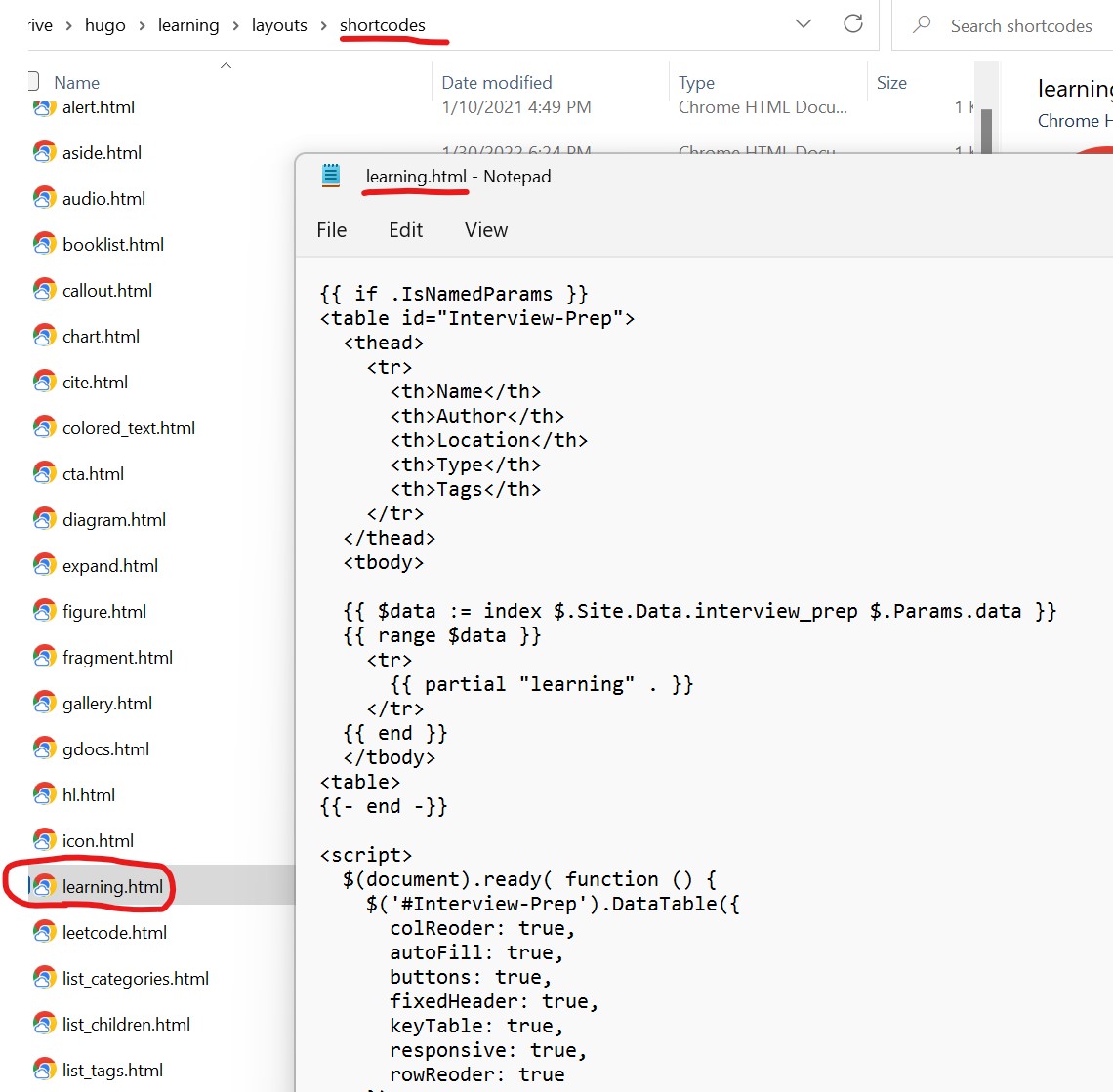Click the Chrome icon beside aside.html
This screenshot has width=1113, height=1092.
[x=44, y=152]
